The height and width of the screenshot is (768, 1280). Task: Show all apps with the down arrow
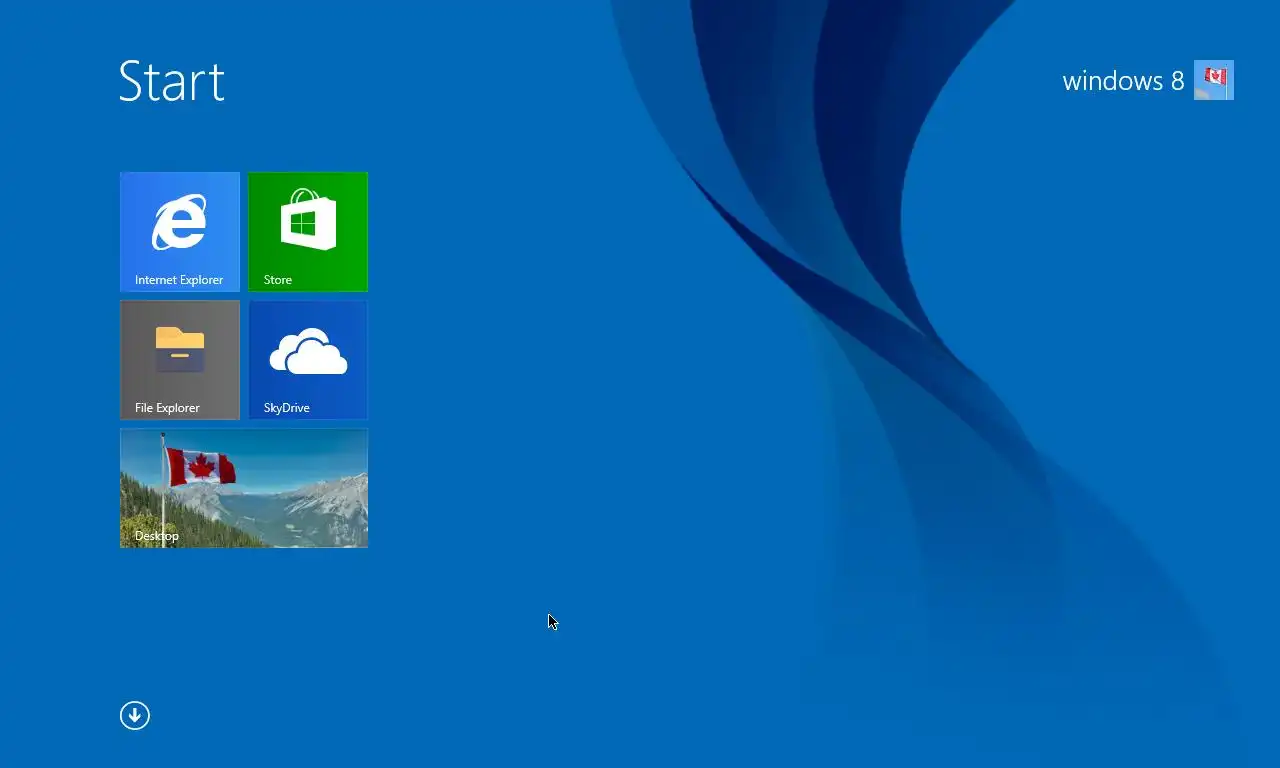(x=135, y=715)
